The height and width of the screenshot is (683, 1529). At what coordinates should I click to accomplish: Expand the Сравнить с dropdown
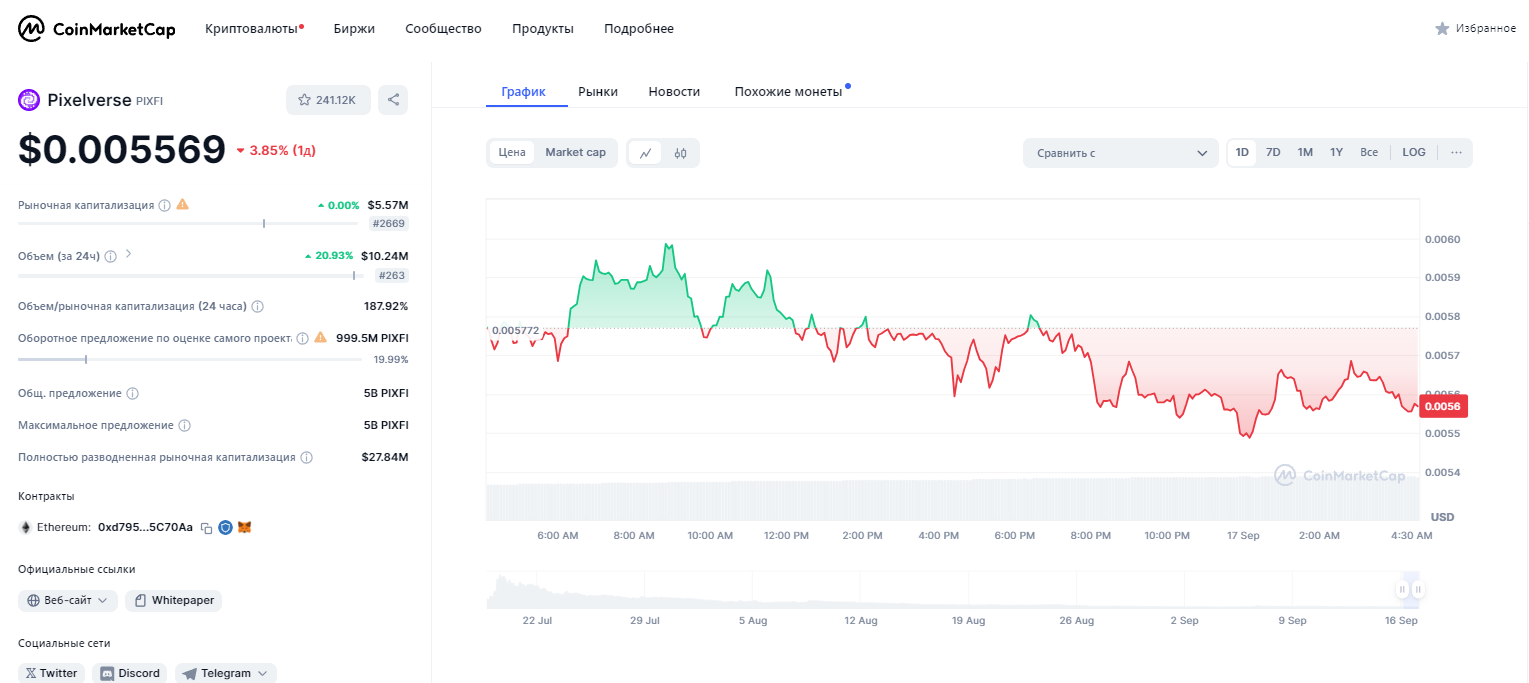(x=1120, y=153)
